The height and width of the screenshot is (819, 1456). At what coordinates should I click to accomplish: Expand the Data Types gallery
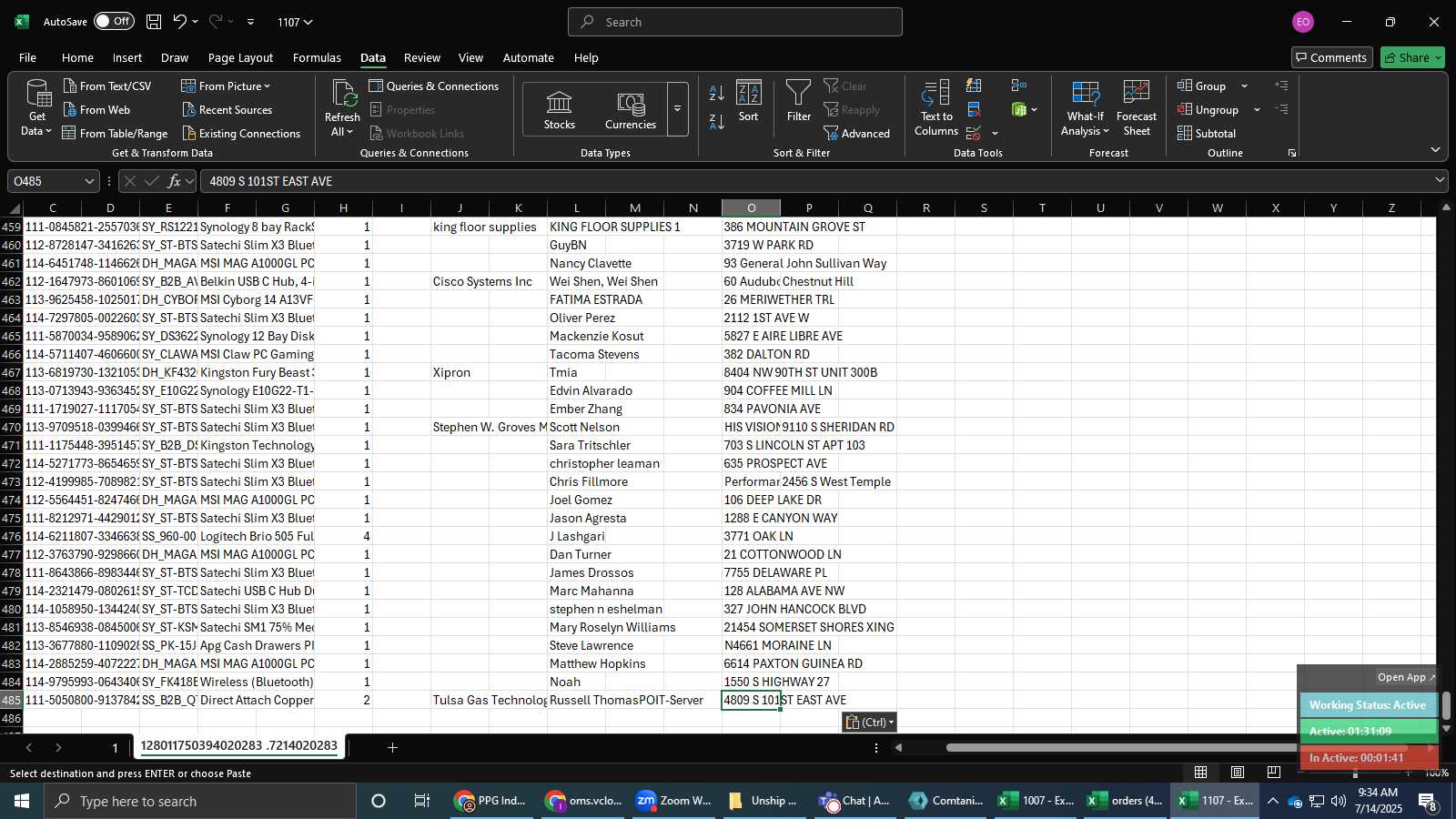(677, 109)
